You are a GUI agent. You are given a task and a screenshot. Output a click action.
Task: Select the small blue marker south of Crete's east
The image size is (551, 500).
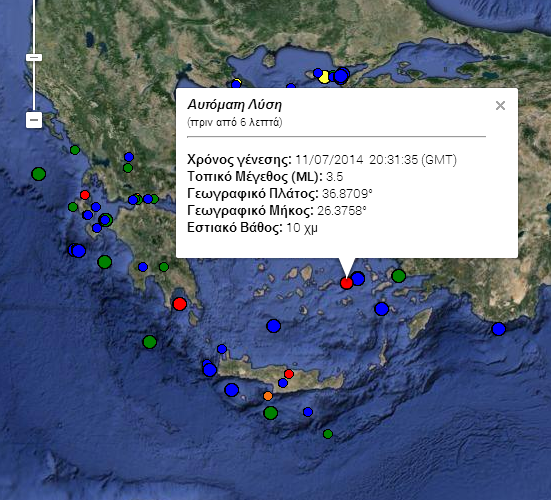308,412
